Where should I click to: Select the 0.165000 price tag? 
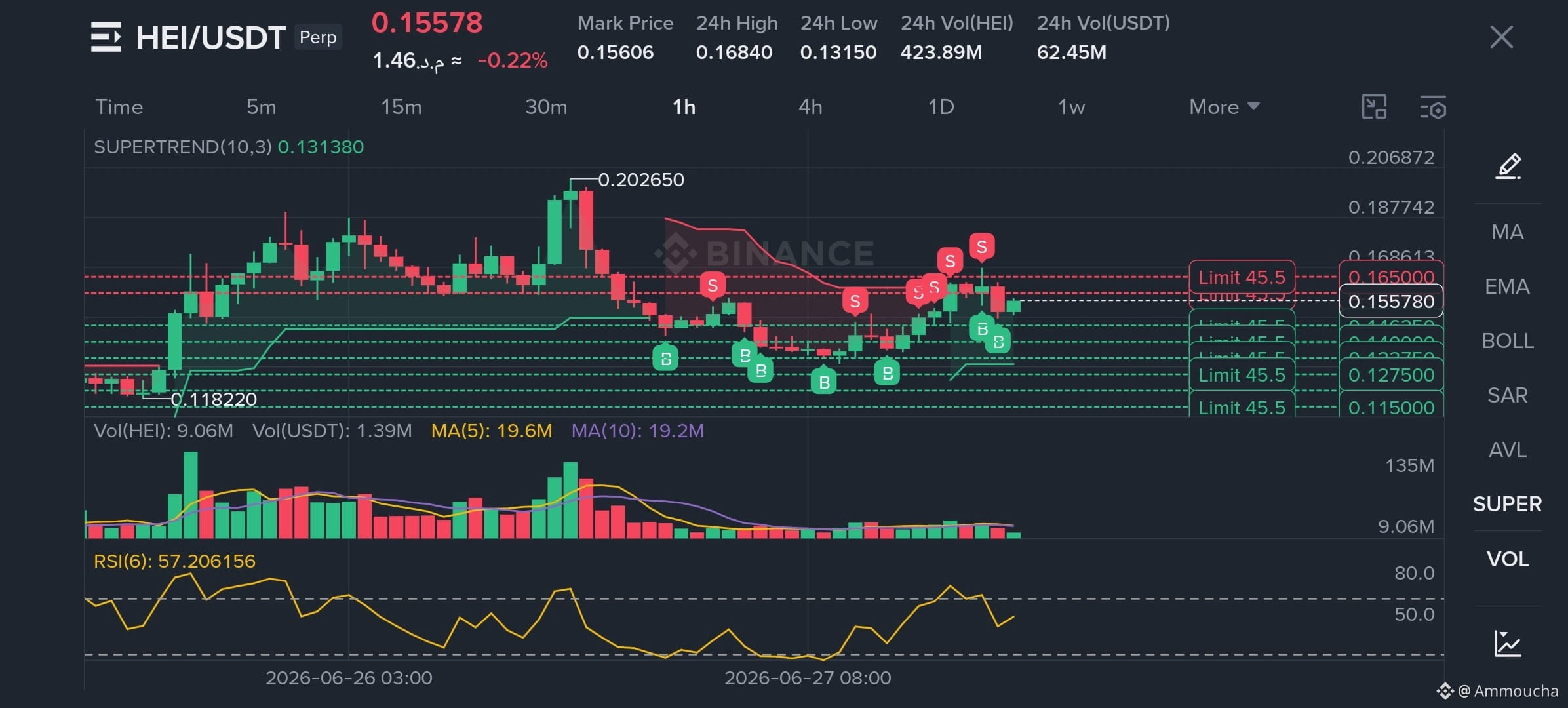(x=1391, y=277)
